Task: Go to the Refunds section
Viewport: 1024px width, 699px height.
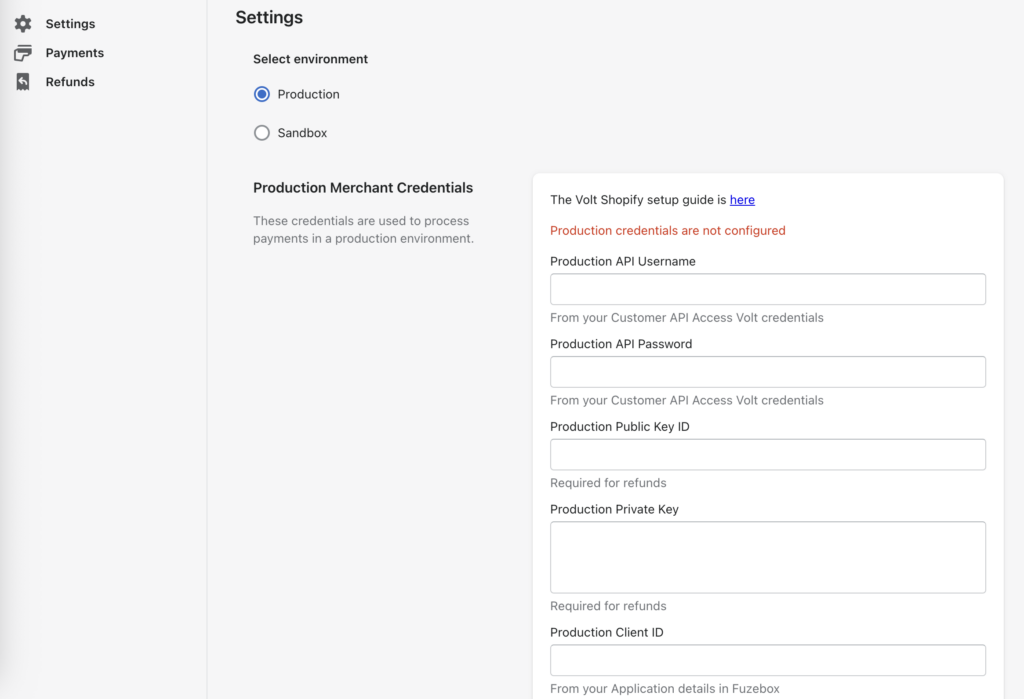Action: point(70,81)
